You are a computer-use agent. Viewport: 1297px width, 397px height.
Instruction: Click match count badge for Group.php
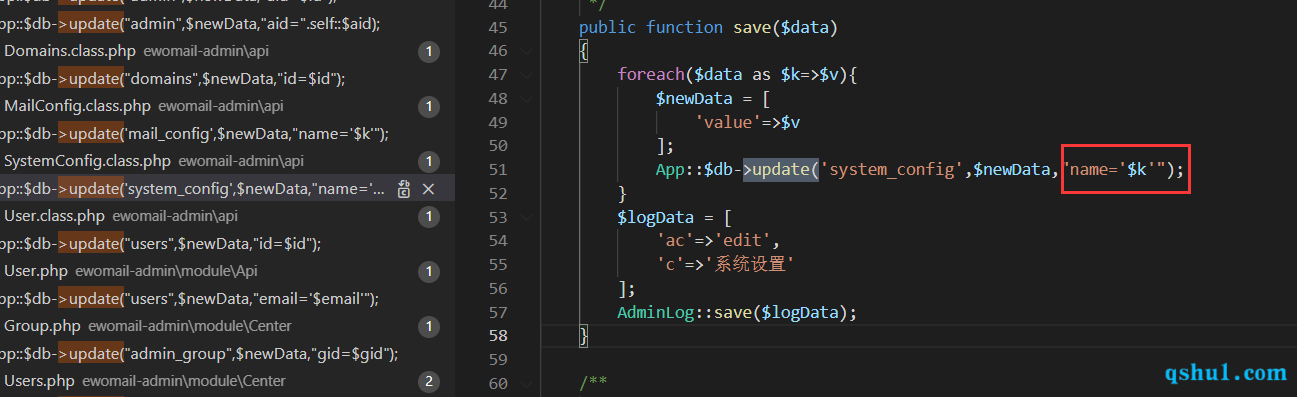tap(429, 326)
